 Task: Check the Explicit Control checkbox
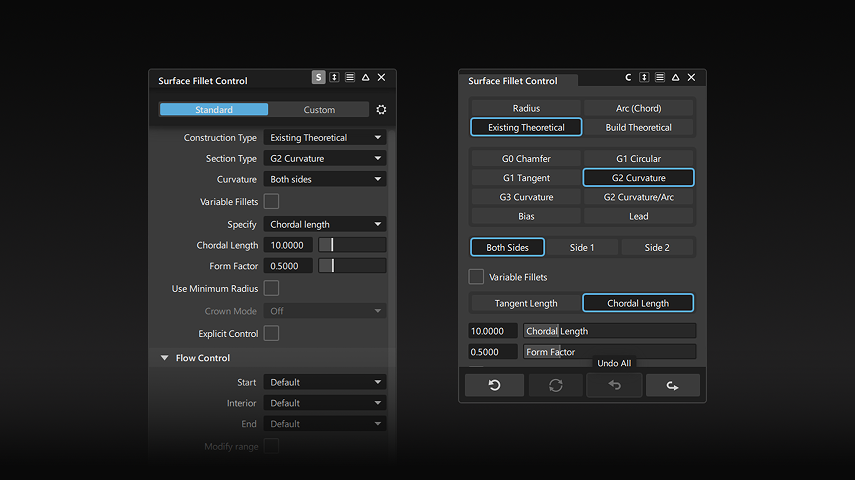(272, 333)
